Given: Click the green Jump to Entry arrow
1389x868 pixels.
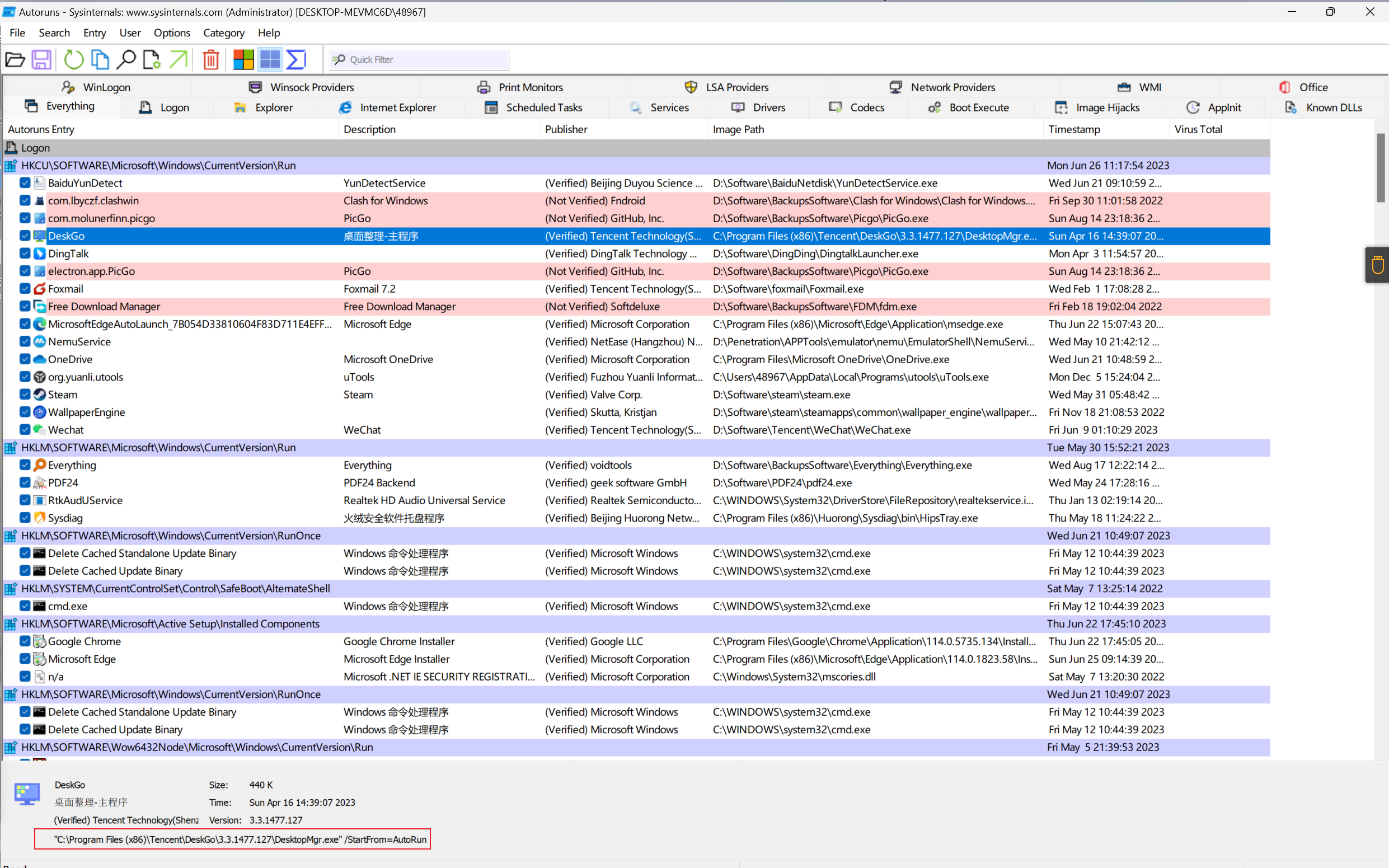Looking at the screenshot, I should (179, 59).
